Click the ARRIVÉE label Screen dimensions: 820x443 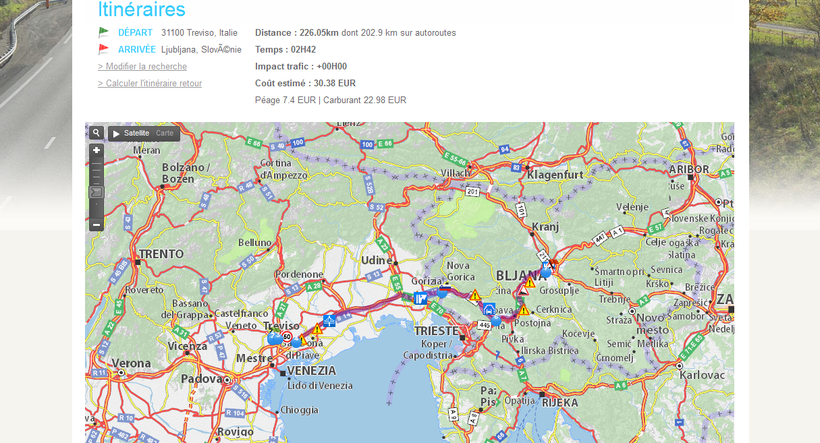click(137, 49)
